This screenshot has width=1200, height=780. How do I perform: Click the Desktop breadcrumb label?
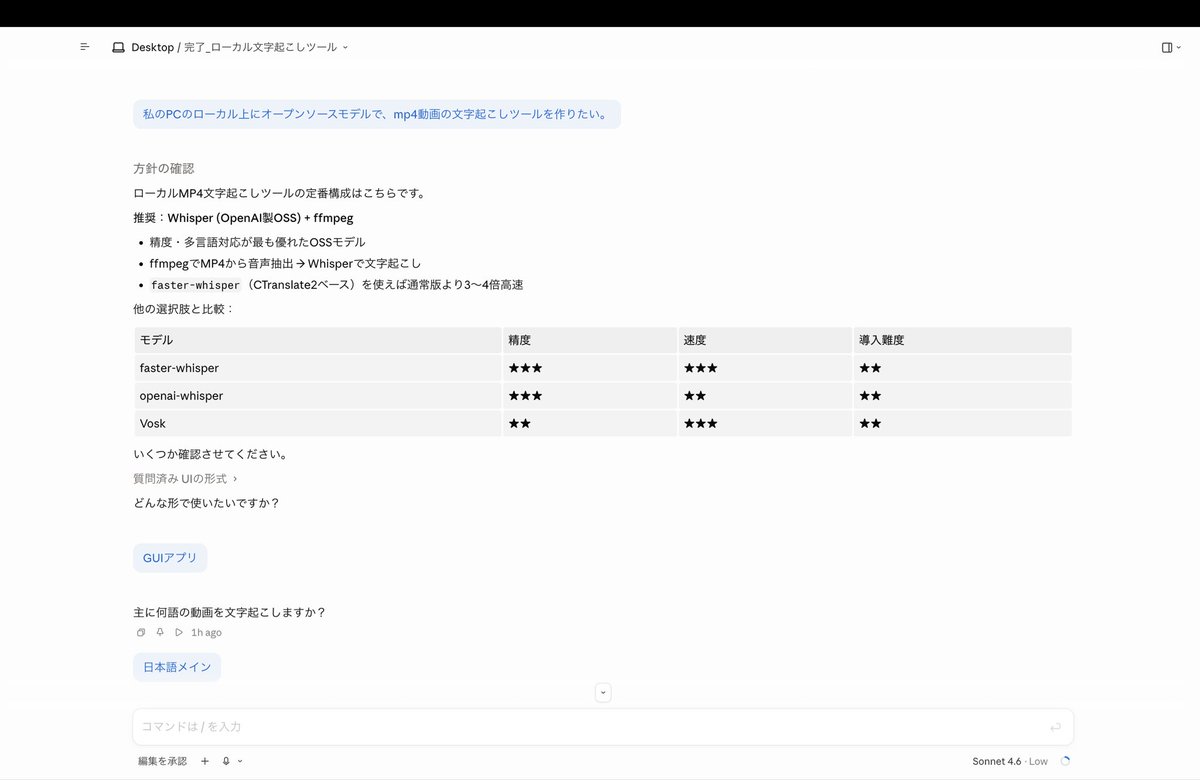(152, 47)
